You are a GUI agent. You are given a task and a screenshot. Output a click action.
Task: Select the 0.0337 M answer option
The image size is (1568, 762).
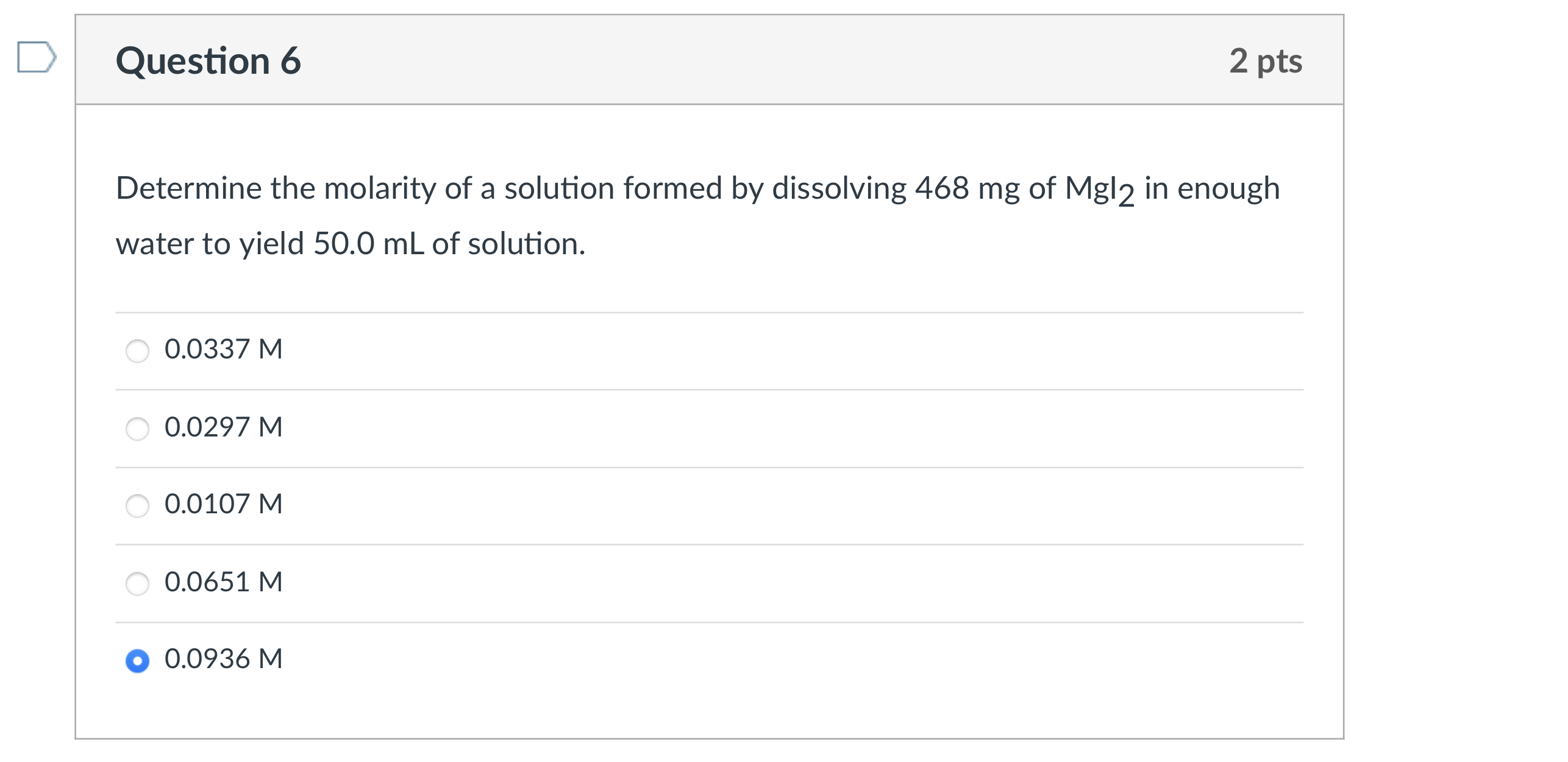(138, 350)
